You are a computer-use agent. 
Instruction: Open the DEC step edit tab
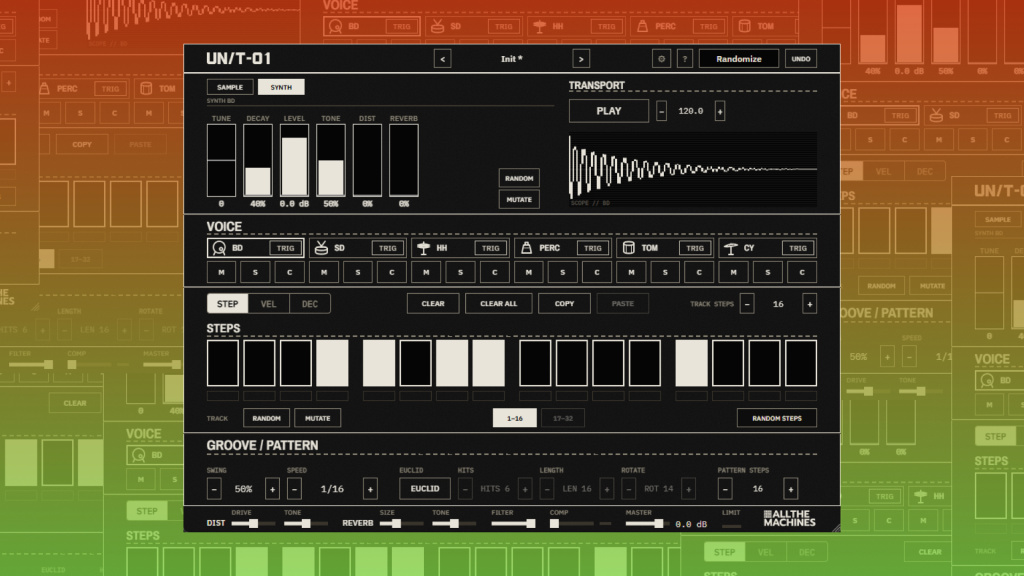310,304
